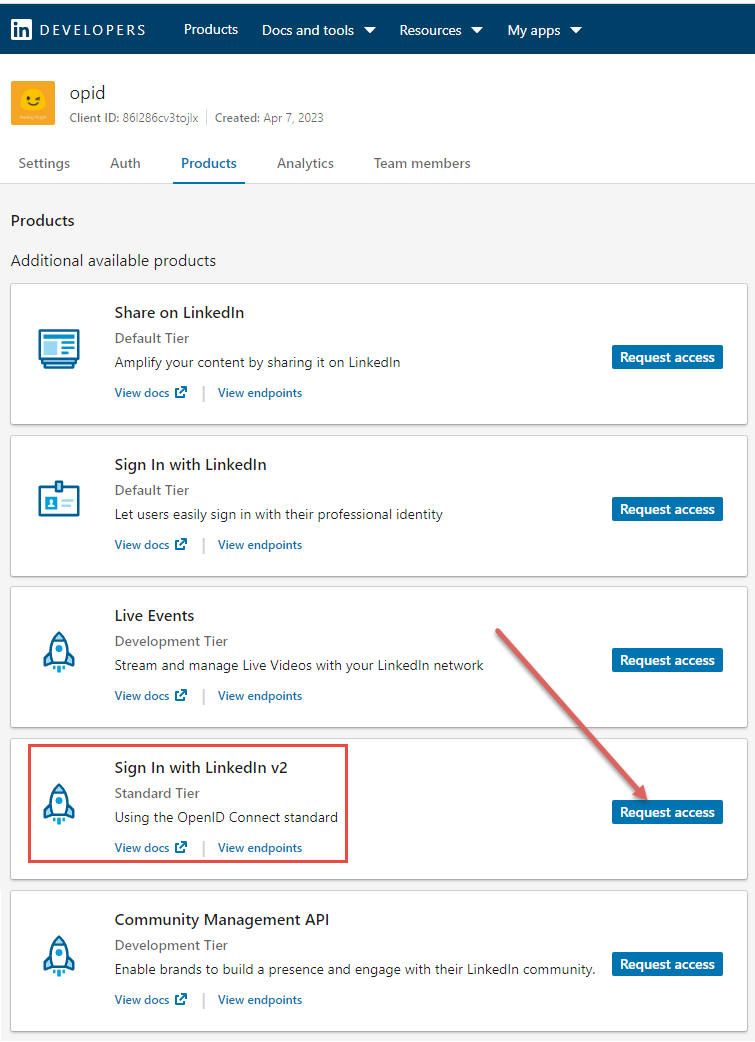Open View docs for Live Events
The height and width of the screenshot is (1042, 755).
(151, 696)
